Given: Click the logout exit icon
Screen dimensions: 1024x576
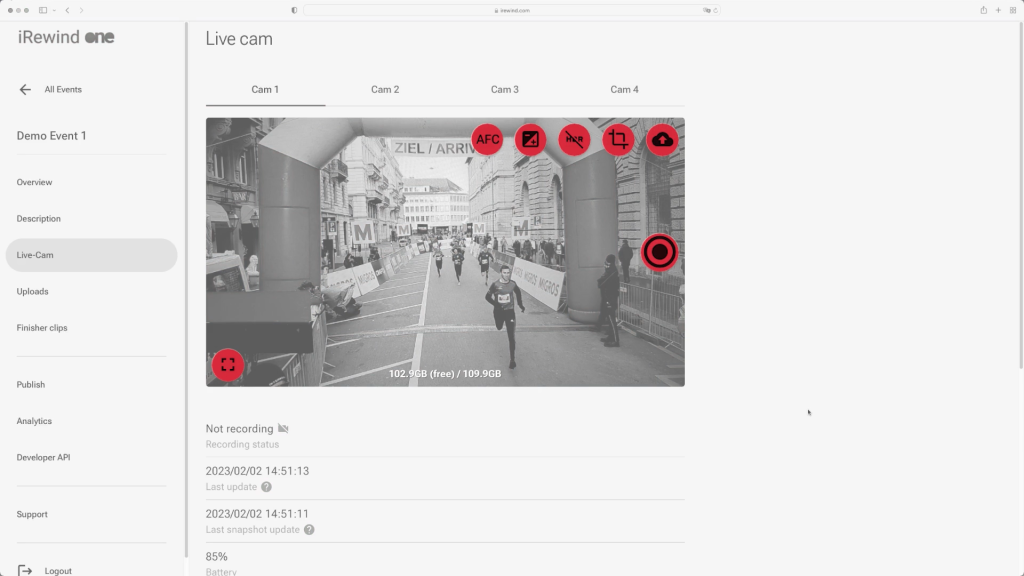Looking at the screenshot, I should click(25, 571).
